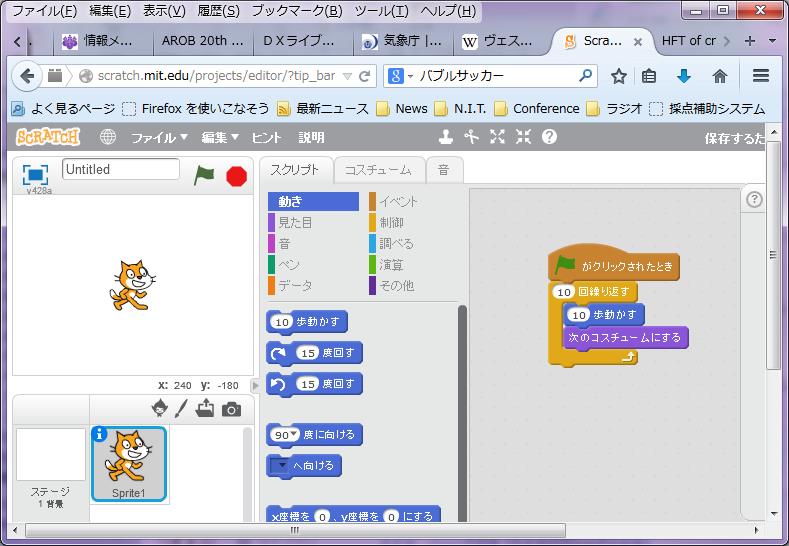Select the duplicate stamp tool
This screenshot has width=789, height=546.
coord(446,137)
